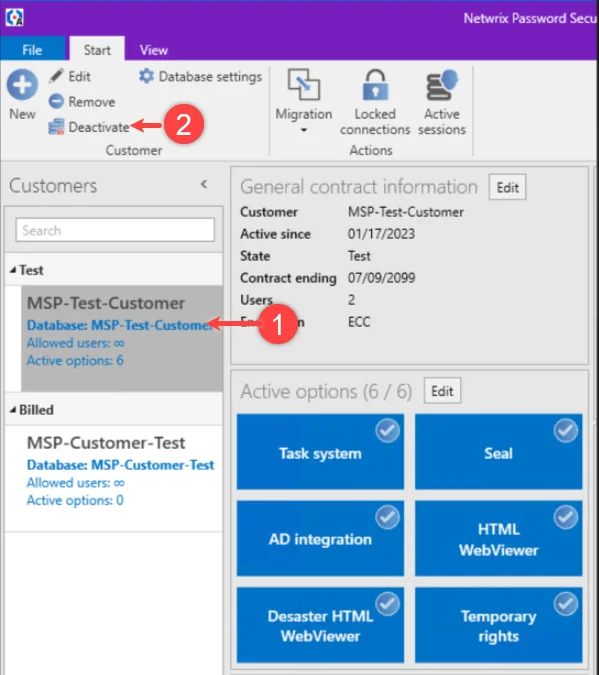Screen dimensions: 599x675
Task: Click the New customer plus icon
Action: (x=22, y=85)
